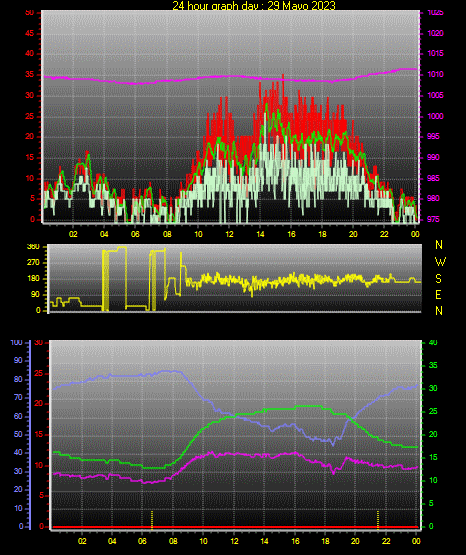
Task: Click the 18 hour label under bottom chart
Action: point(325,541)
